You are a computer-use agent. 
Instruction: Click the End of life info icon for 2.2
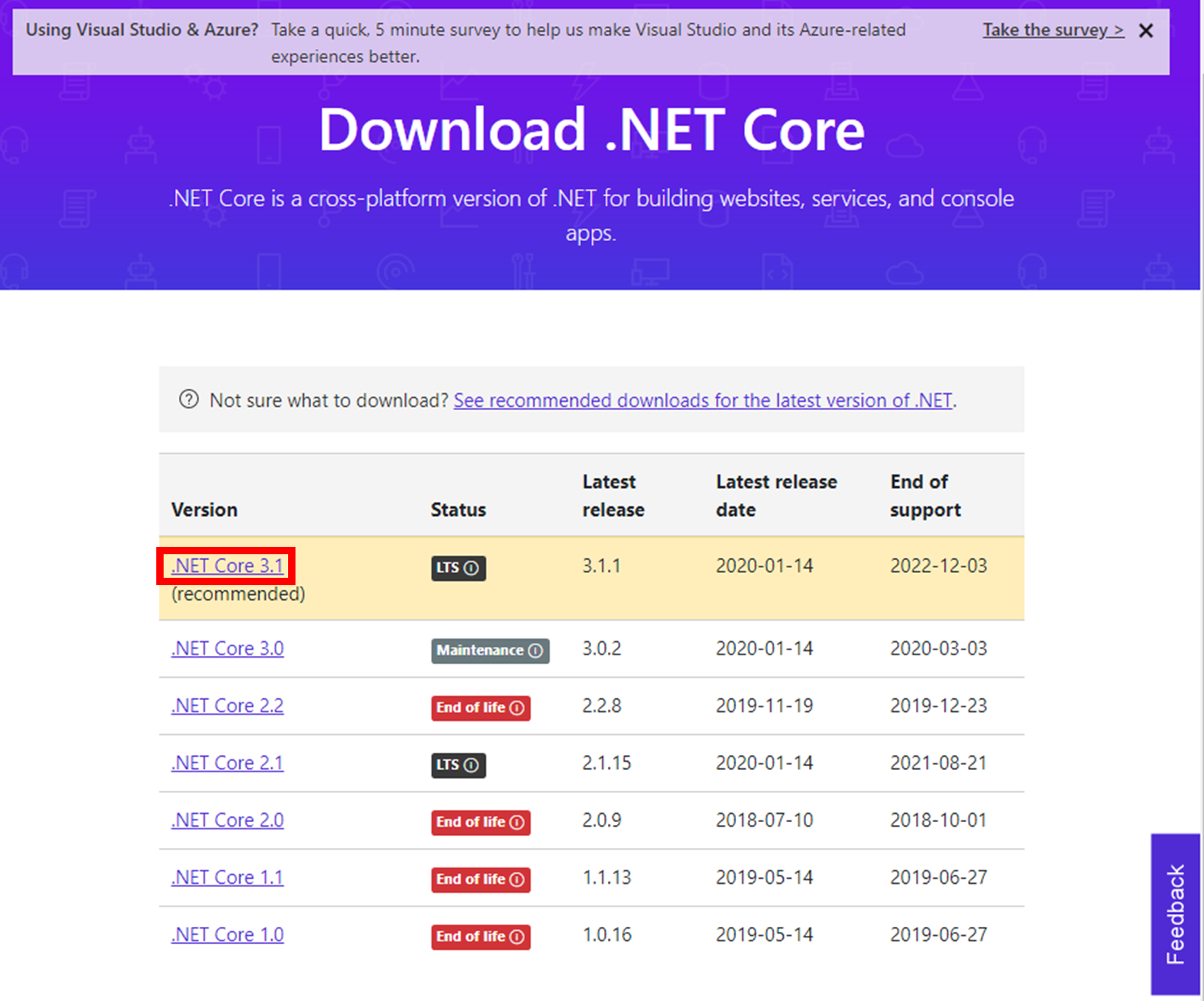pyautogui.click(x=516, y=708)
